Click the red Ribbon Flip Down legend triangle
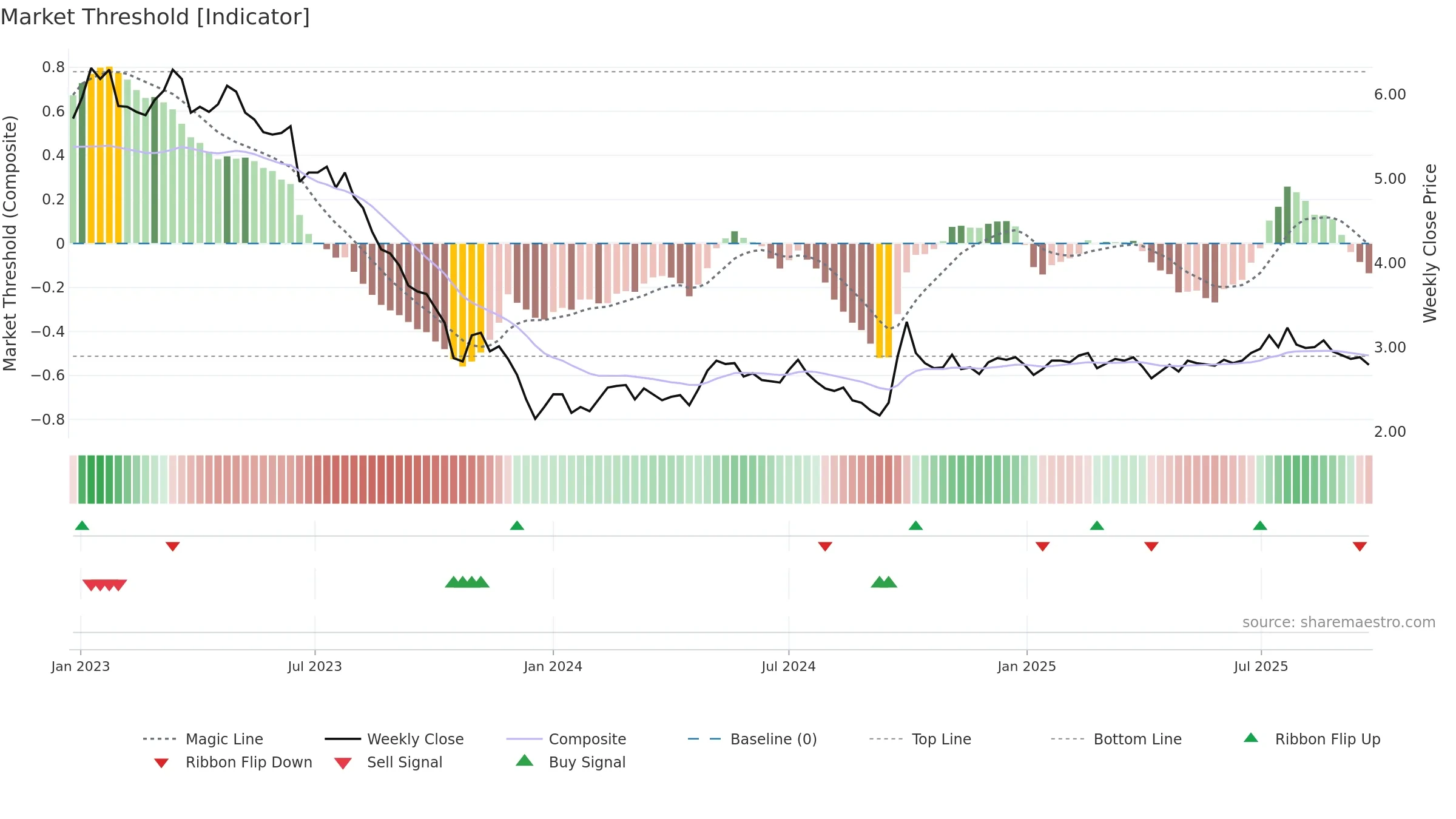The width and height of the screenshot is (1456, 819). coord(161,763)
